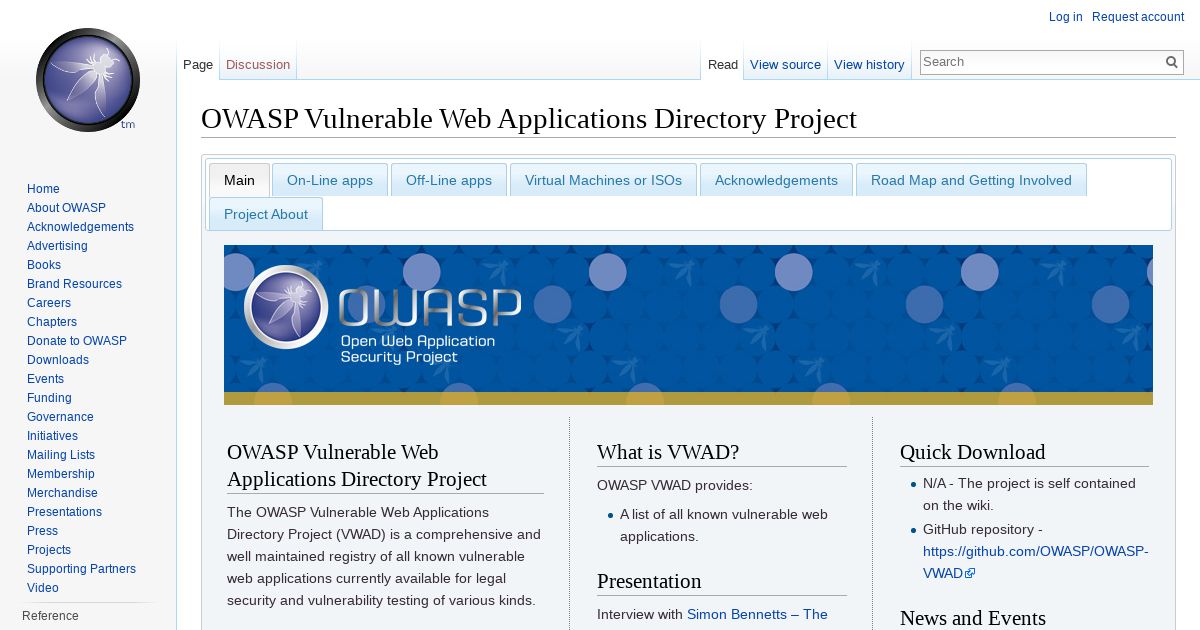The height and width of the screenshot is (630, 1200).
Task: Click the Quick Download heading
Action: click(972, 452)
